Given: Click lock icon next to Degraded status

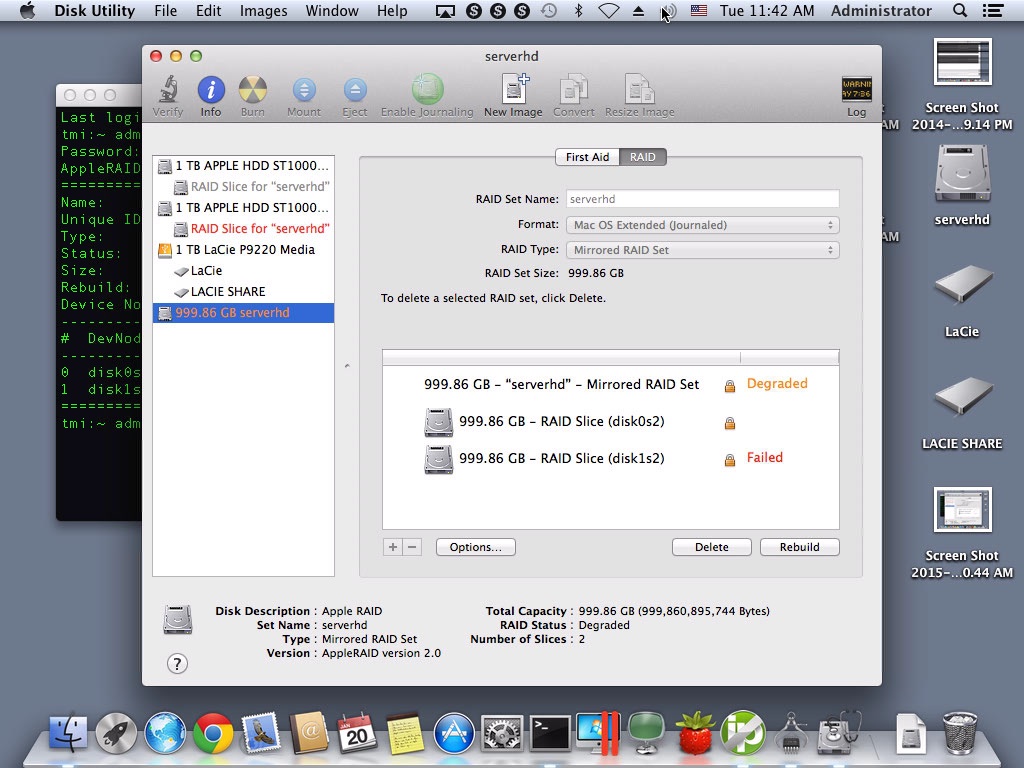Looking at the screenshot, I should (729, 386).
